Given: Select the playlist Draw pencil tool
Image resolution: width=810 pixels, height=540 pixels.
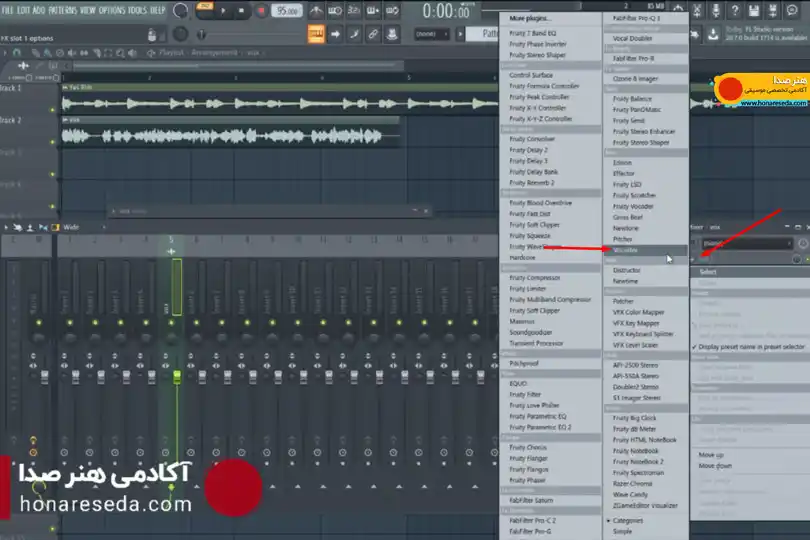Looking at the screenshot, I should coord(36,53).
